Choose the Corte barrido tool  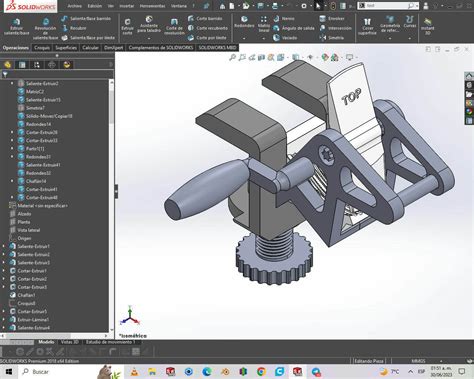coord(205,19)
